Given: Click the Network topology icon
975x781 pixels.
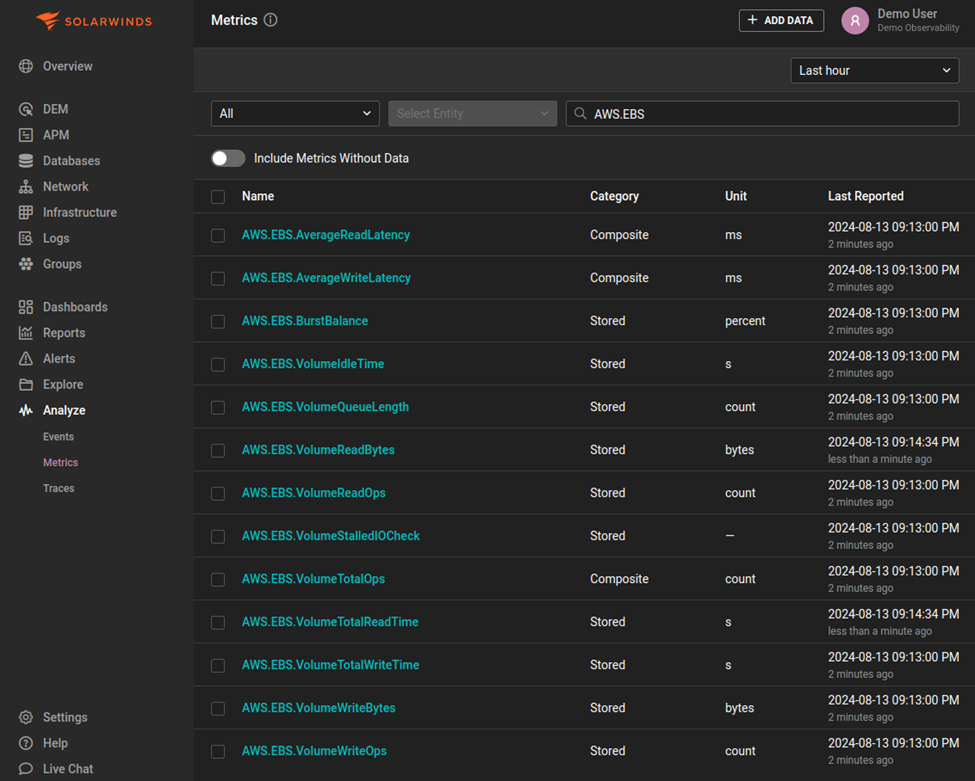Looking at the screenshot, I should coord(25,187).
